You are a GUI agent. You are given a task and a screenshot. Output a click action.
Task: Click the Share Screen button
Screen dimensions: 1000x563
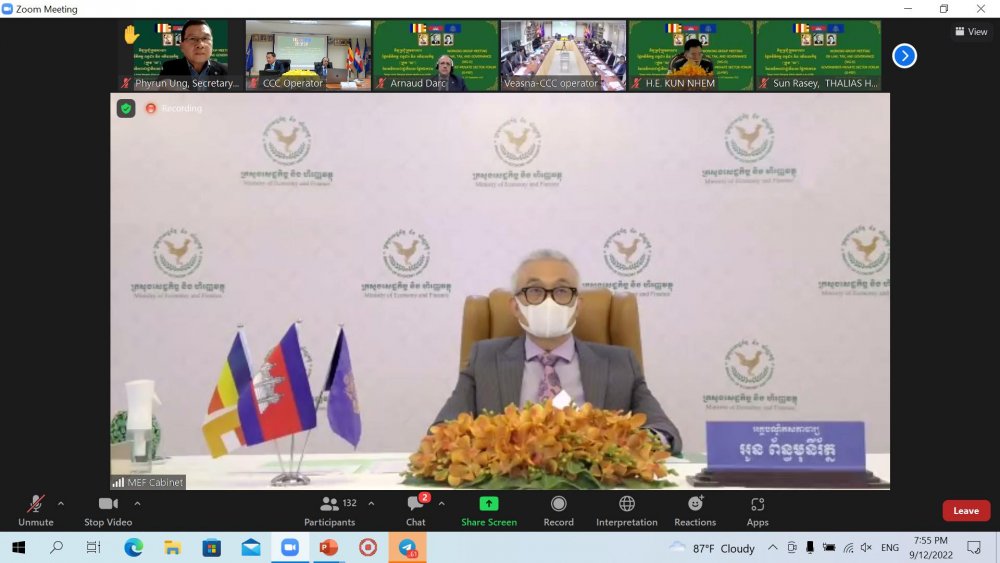pyautogui.click(x=489, y=511)
